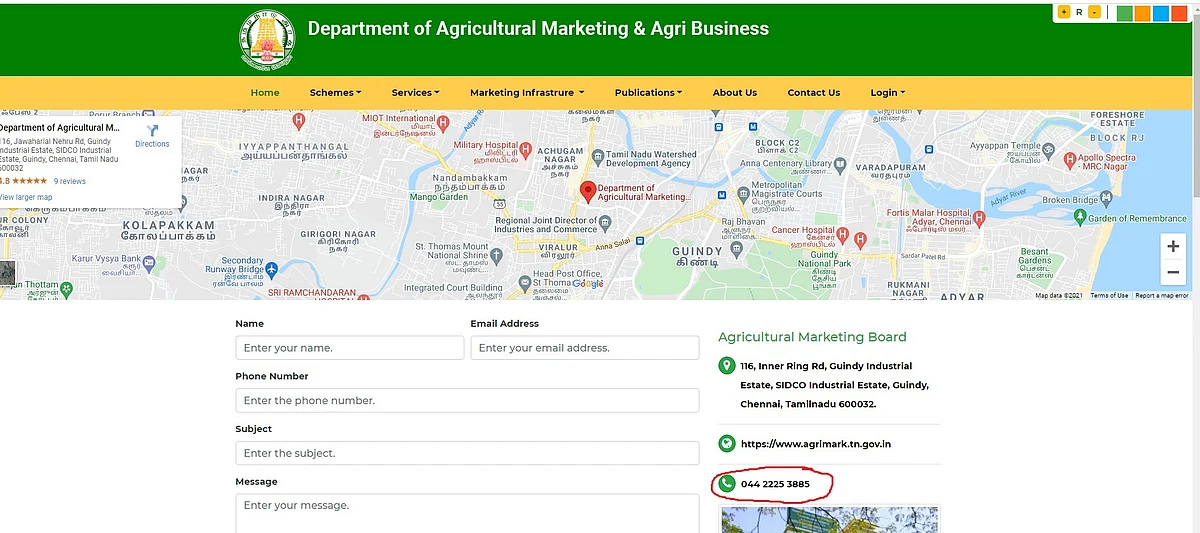Select the blue theme color swatch
The width and height of the screenshot is (1200, 533).
pos(1161,13)
